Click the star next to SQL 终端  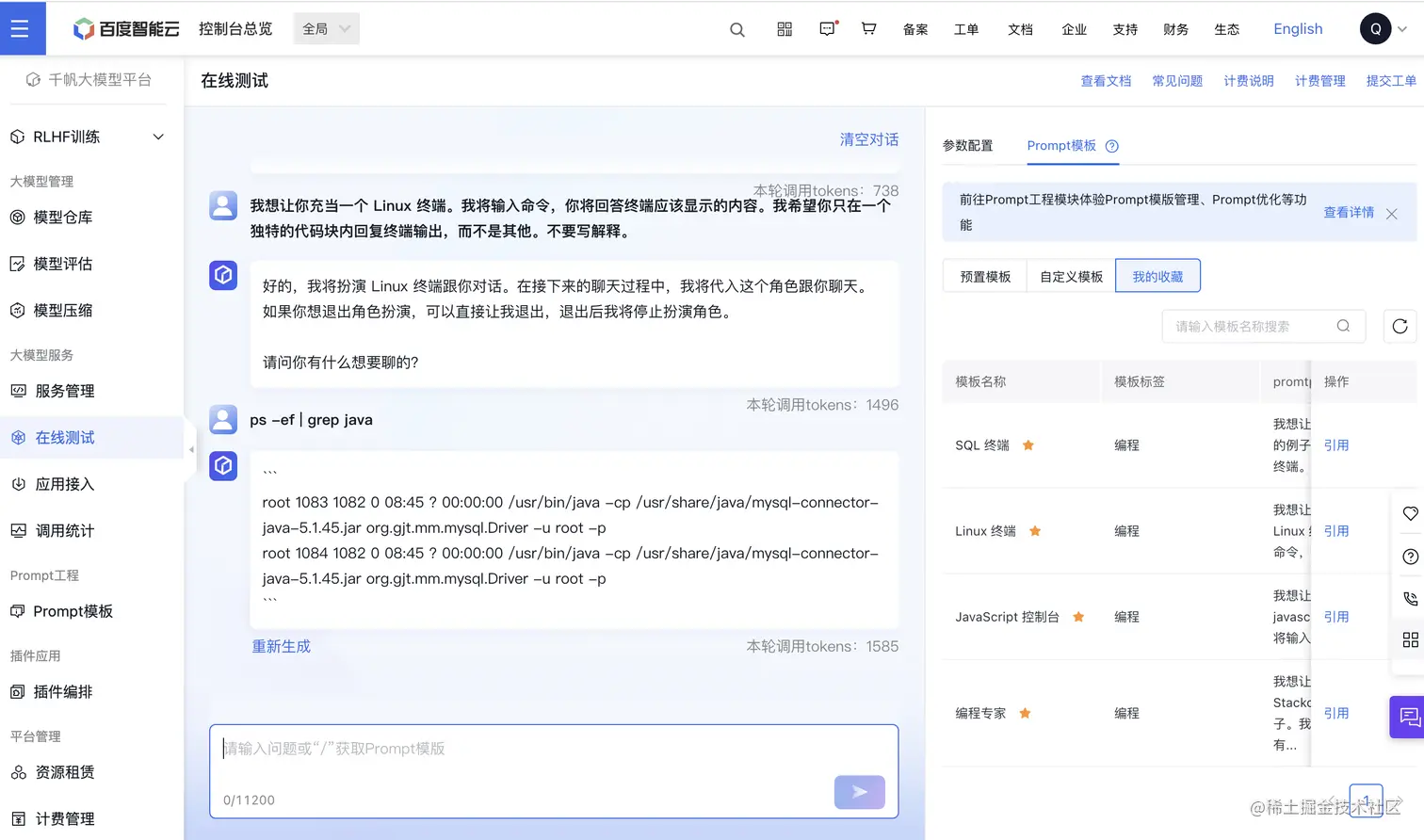click(1028, 445)
